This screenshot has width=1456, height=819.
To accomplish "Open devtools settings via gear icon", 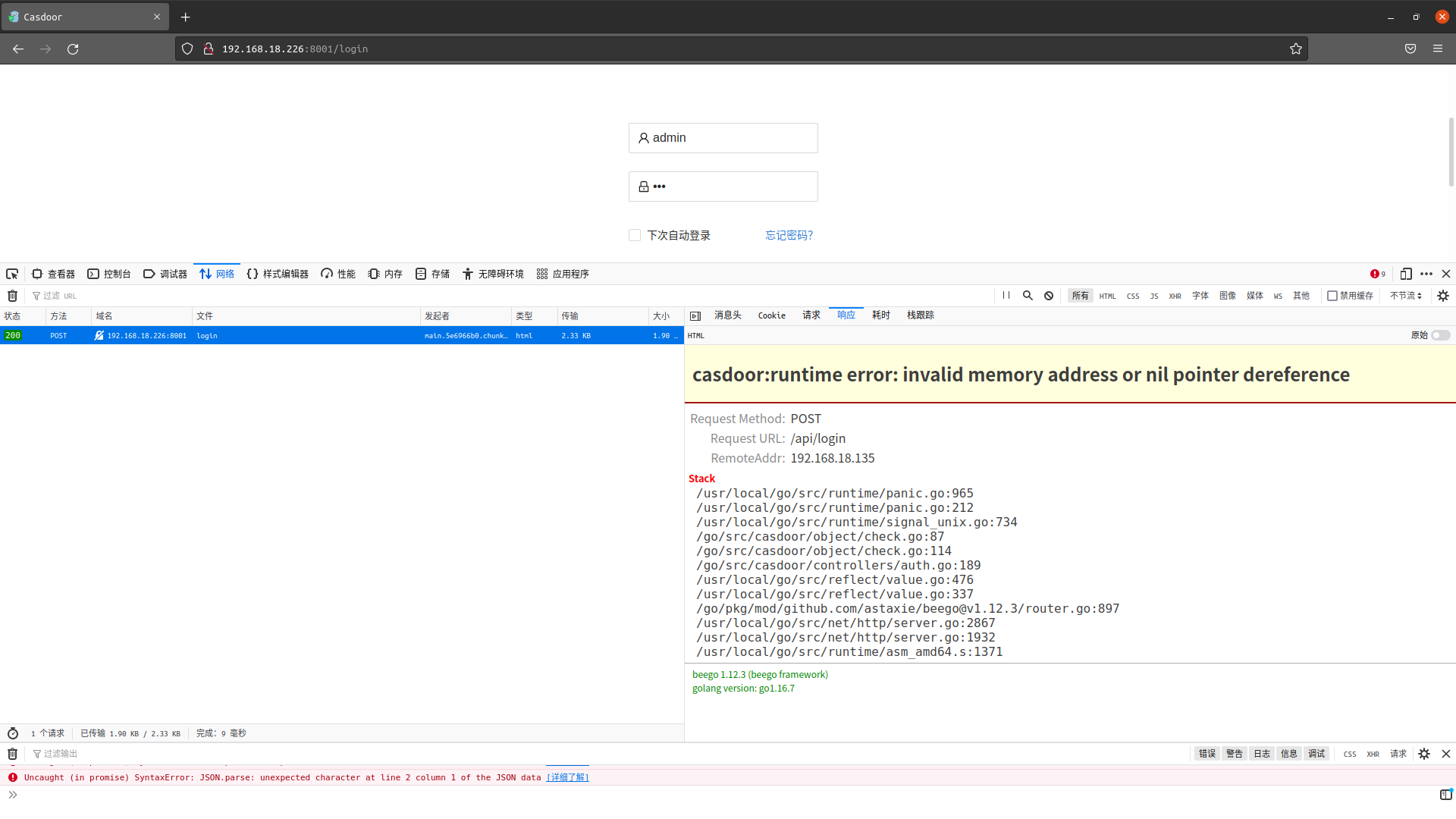I will pos(1443,296).
